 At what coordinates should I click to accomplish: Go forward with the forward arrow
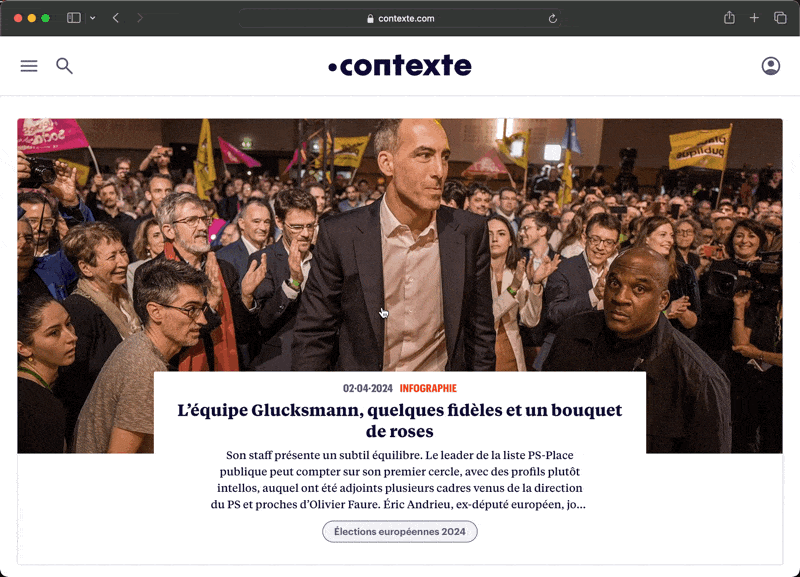click(x=140, y=18)
